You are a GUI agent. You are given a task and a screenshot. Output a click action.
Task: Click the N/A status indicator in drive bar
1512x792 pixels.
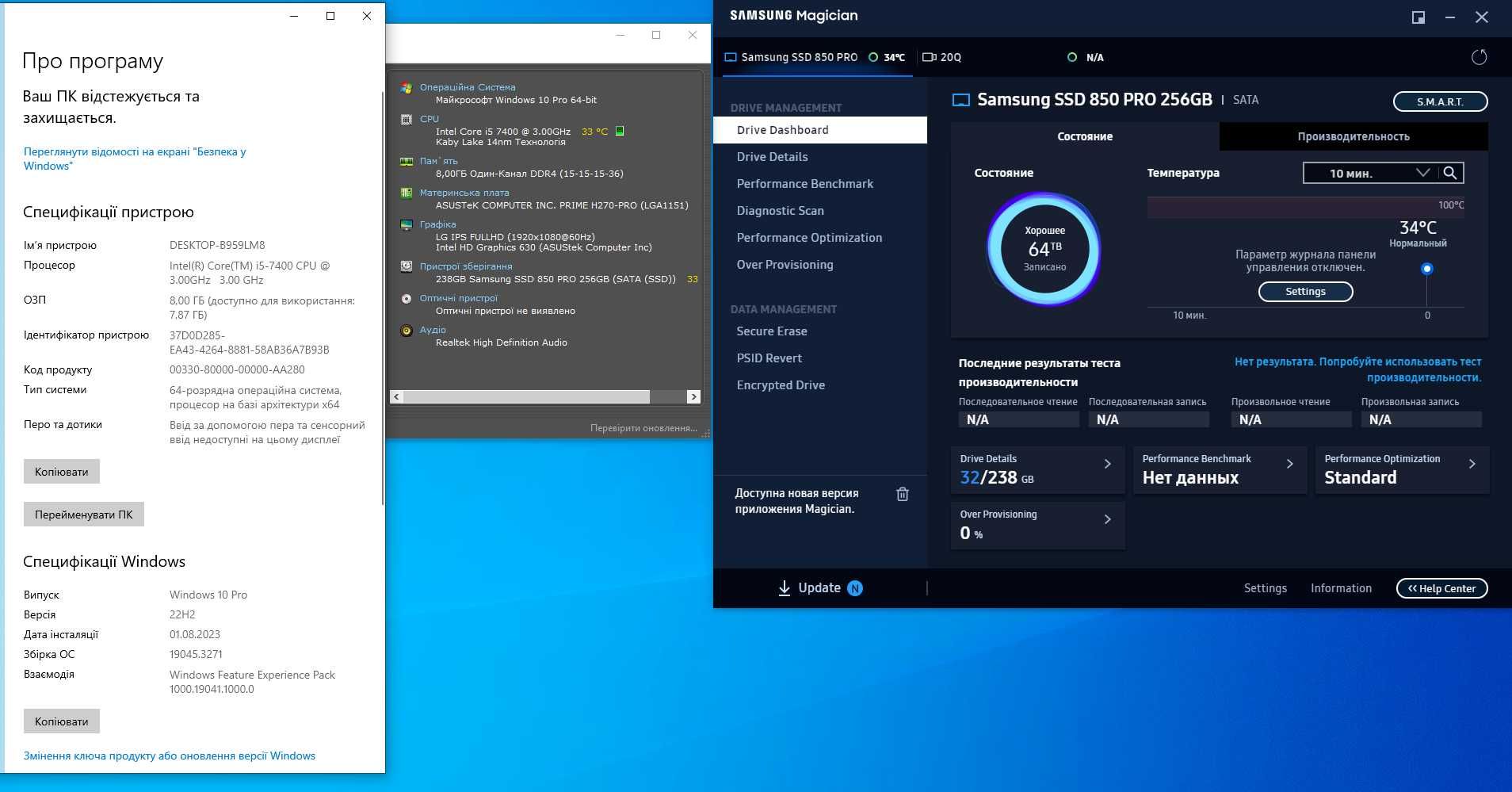[1086, 57]
